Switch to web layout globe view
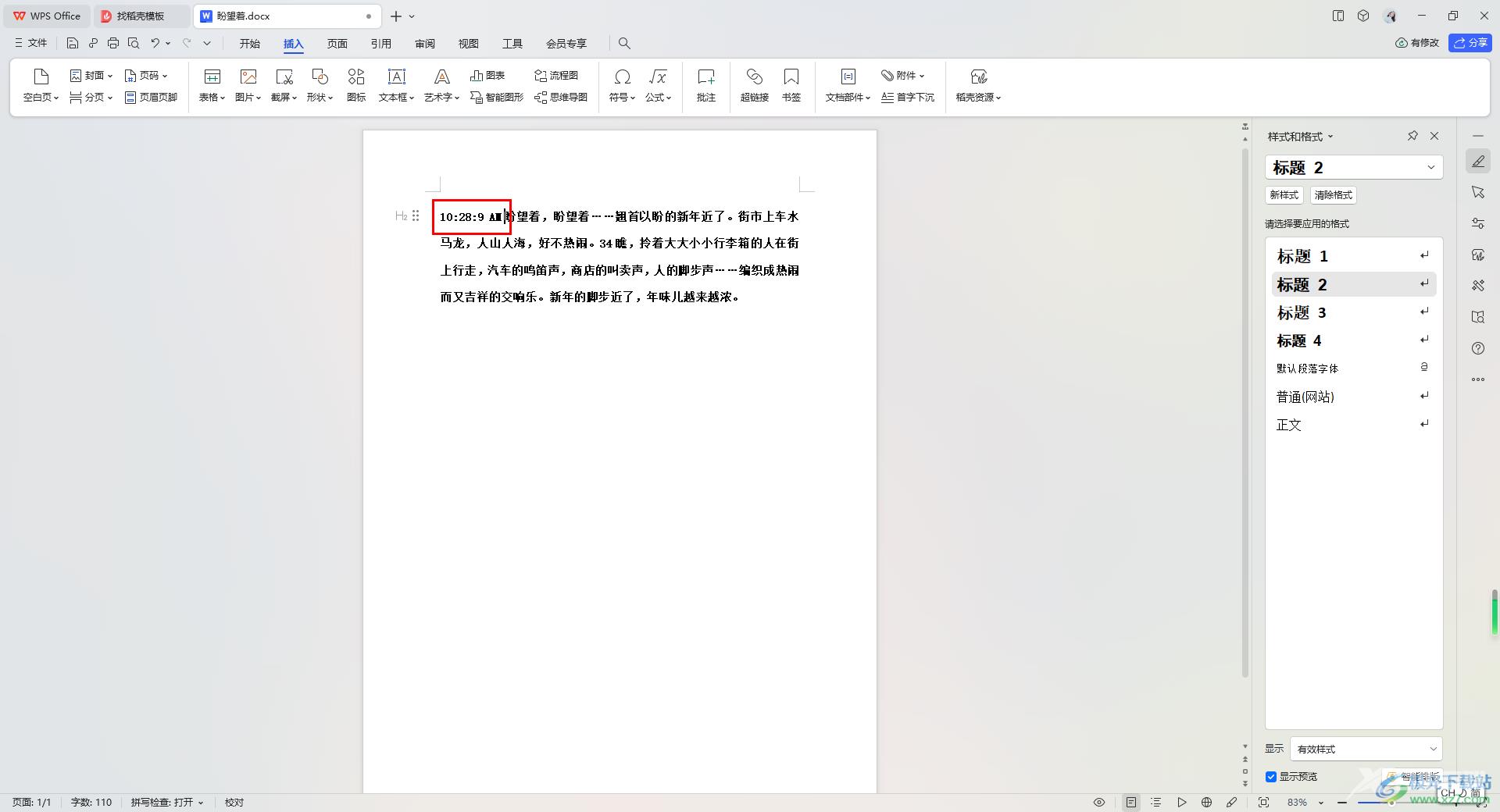1500x812 pixels. (1207, 802)
